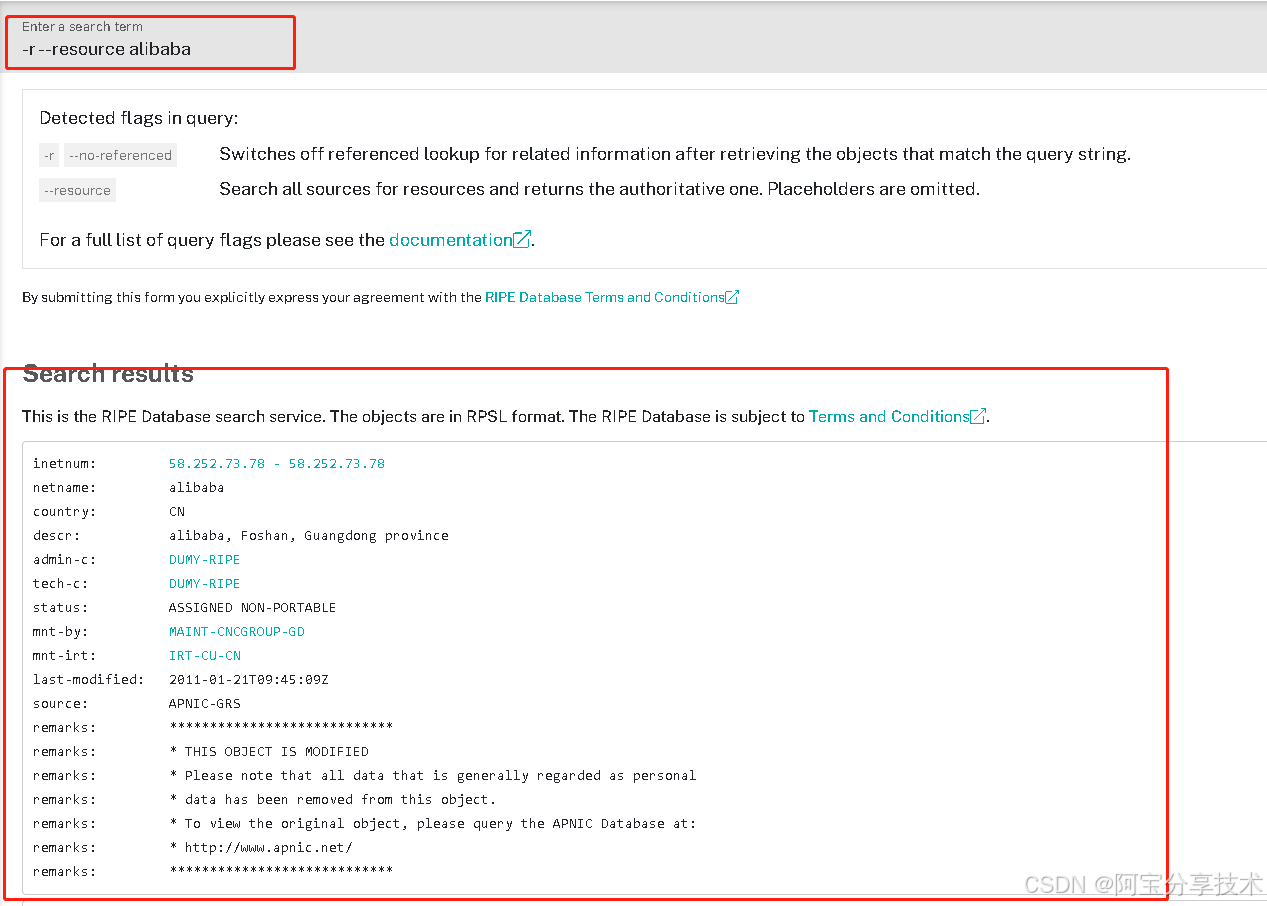Open tech-c DUMY-RIPE link
The width and height of the screenshot is (1267, 906).
pos(205,584)
